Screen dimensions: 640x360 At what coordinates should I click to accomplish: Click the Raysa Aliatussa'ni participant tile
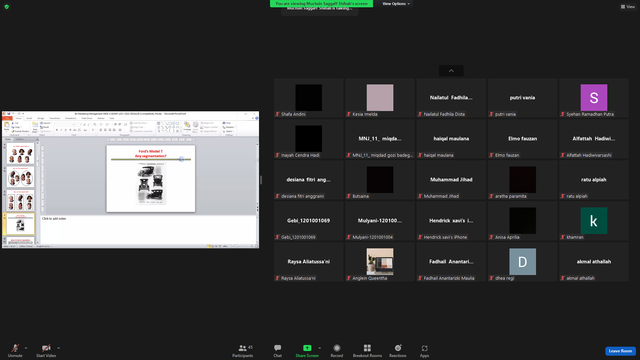point(309,262)
